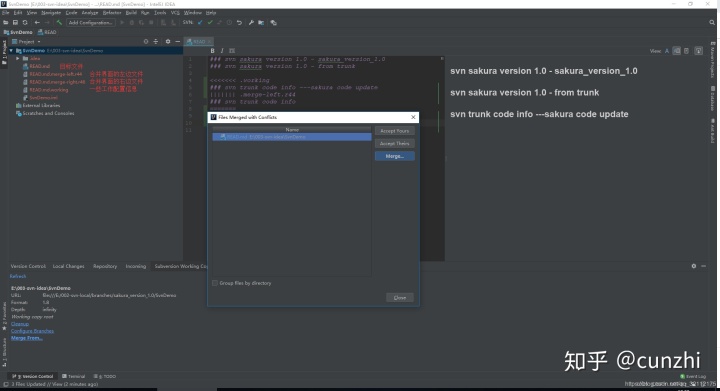Open the Tools menu
720x391 pixels.
tap(160, 13)
